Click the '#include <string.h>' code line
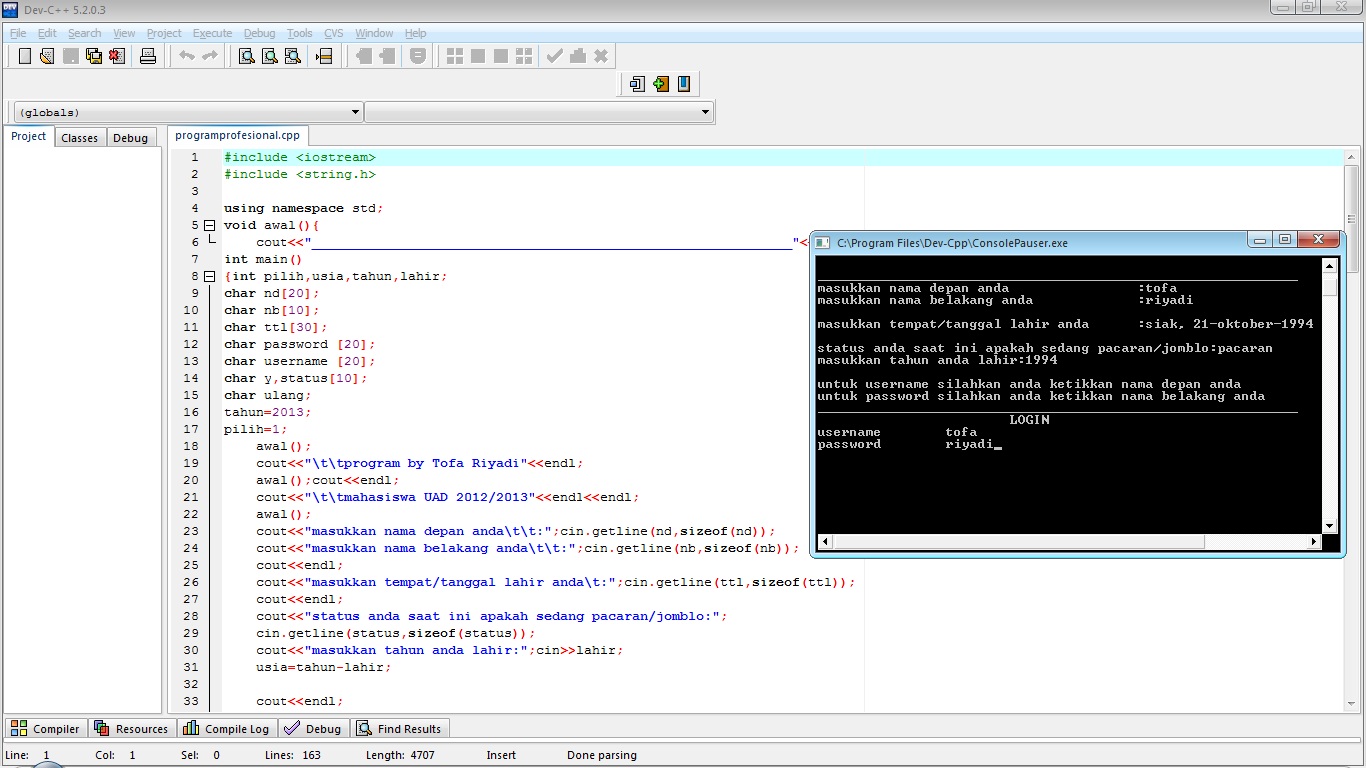The image size is (1366, 768). 300,174
